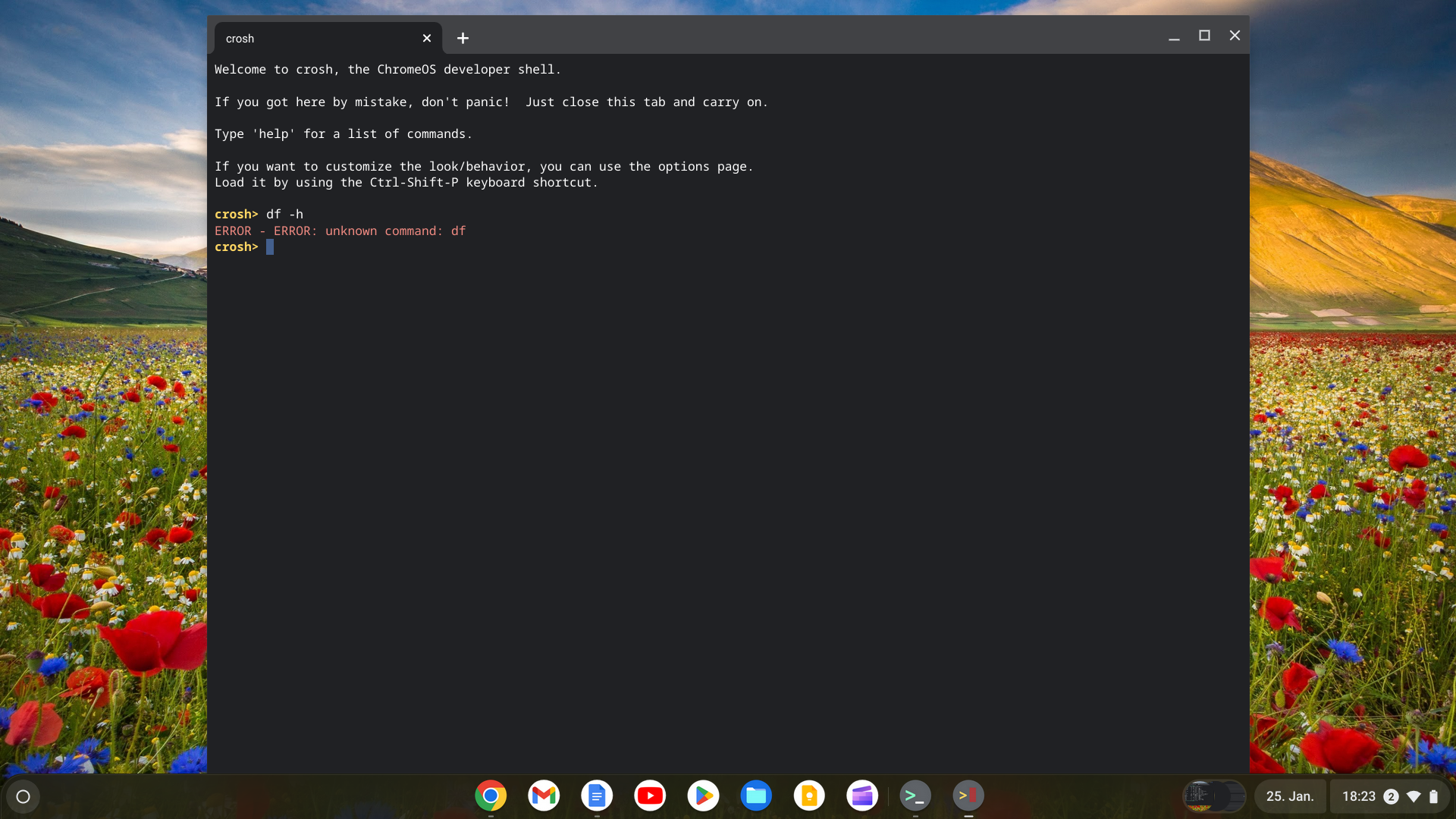Click the crosh prompt cursor line

(270, 247)
